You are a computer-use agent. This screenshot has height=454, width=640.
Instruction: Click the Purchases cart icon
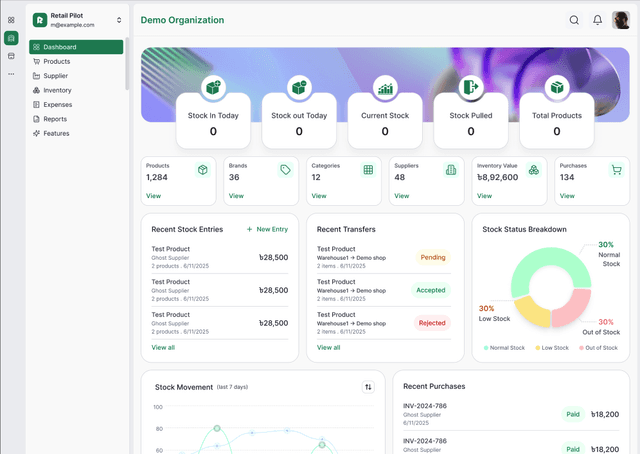point(617,170)
